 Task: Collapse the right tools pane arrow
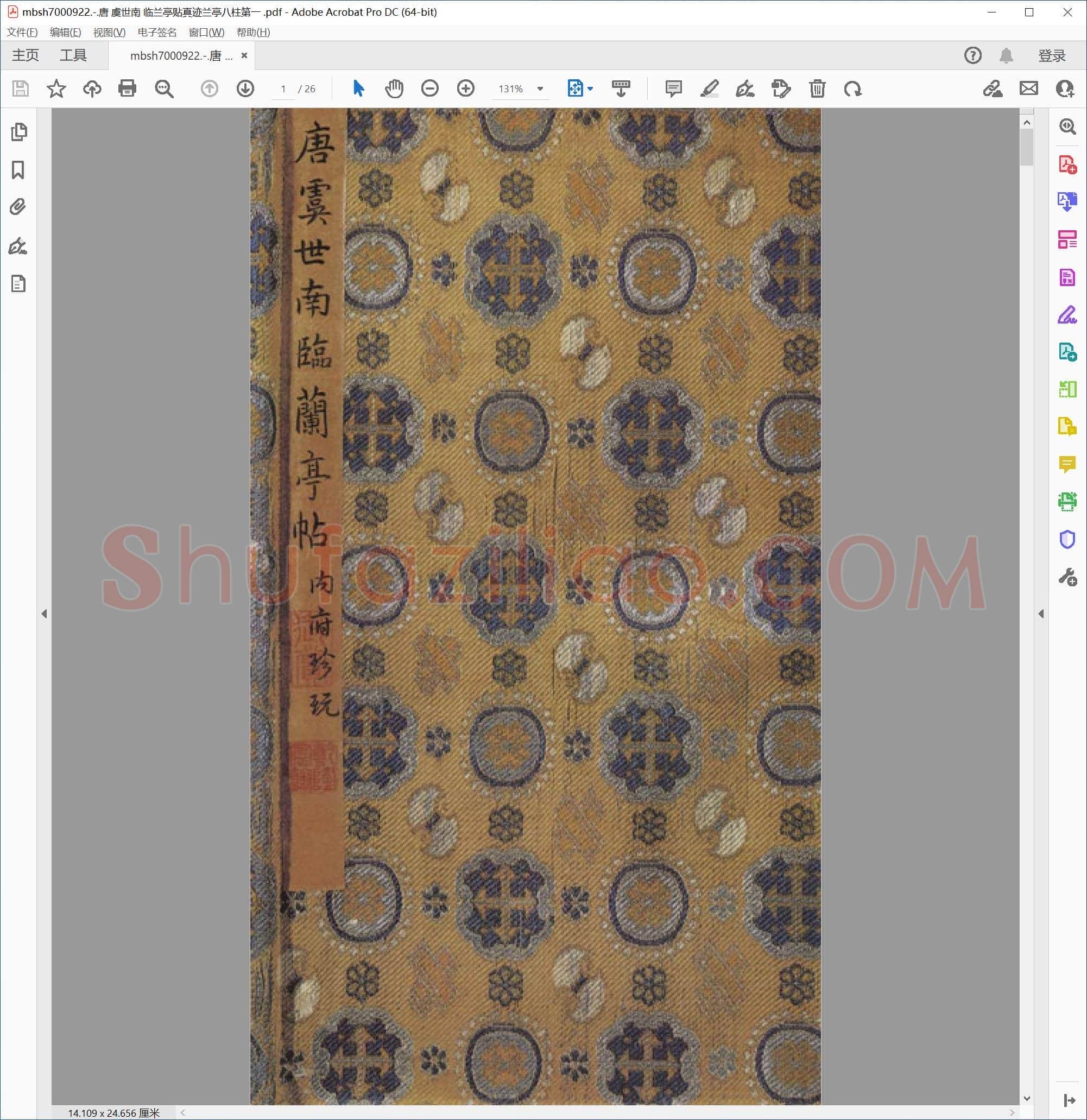pyautogui.click(x=1041, y=613)
